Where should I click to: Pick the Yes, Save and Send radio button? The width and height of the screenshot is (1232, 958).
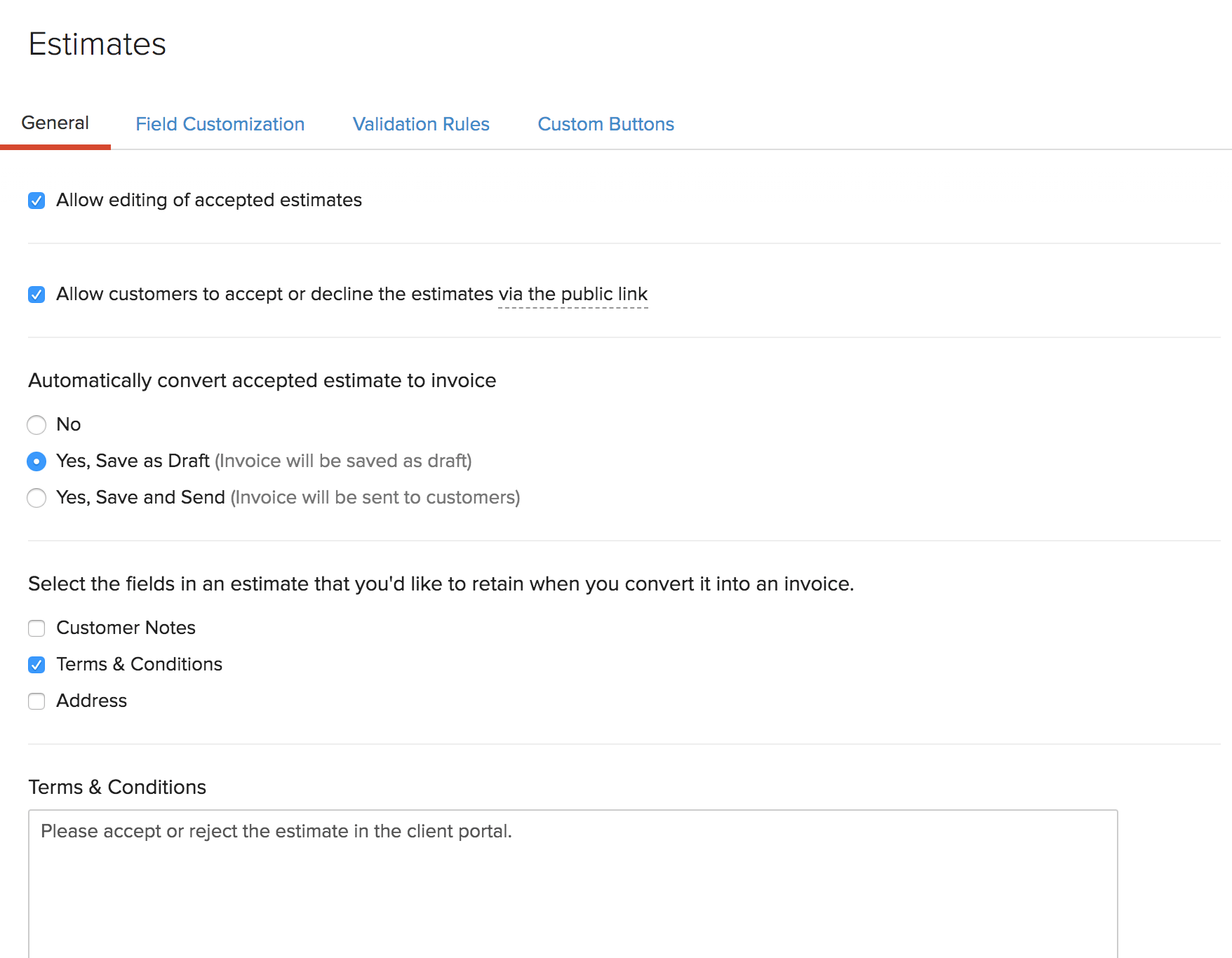coord(36,498)
